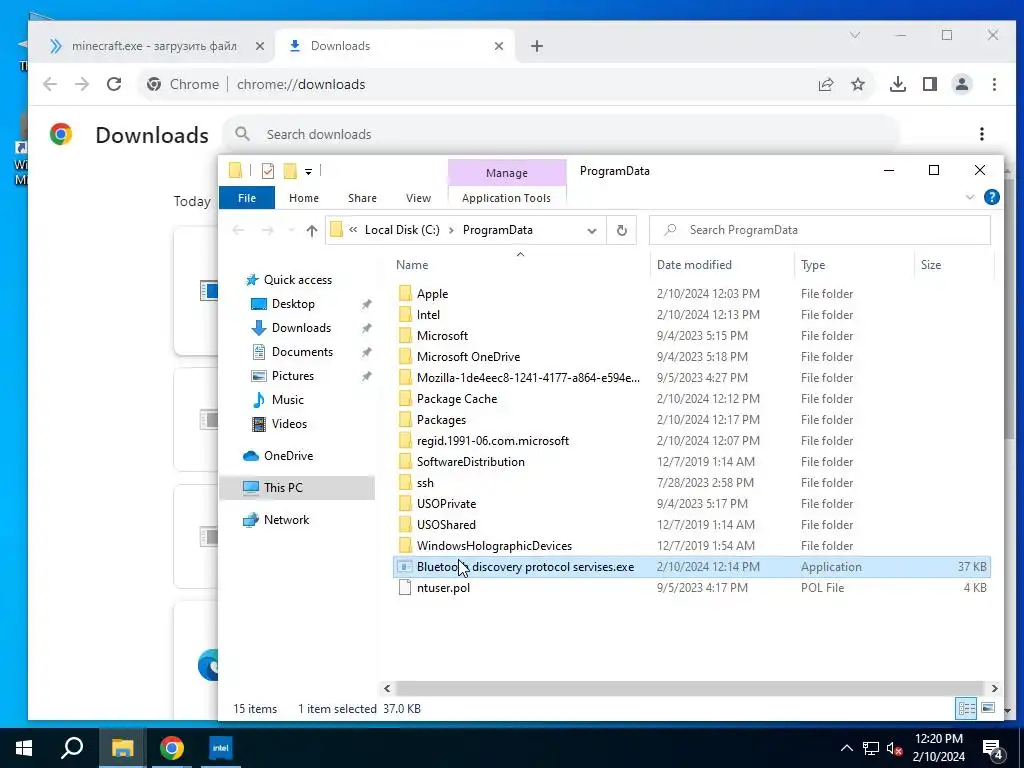1024x768 pixels.
Task: Open Chrome profile avatar
Action: coord(961,84)
